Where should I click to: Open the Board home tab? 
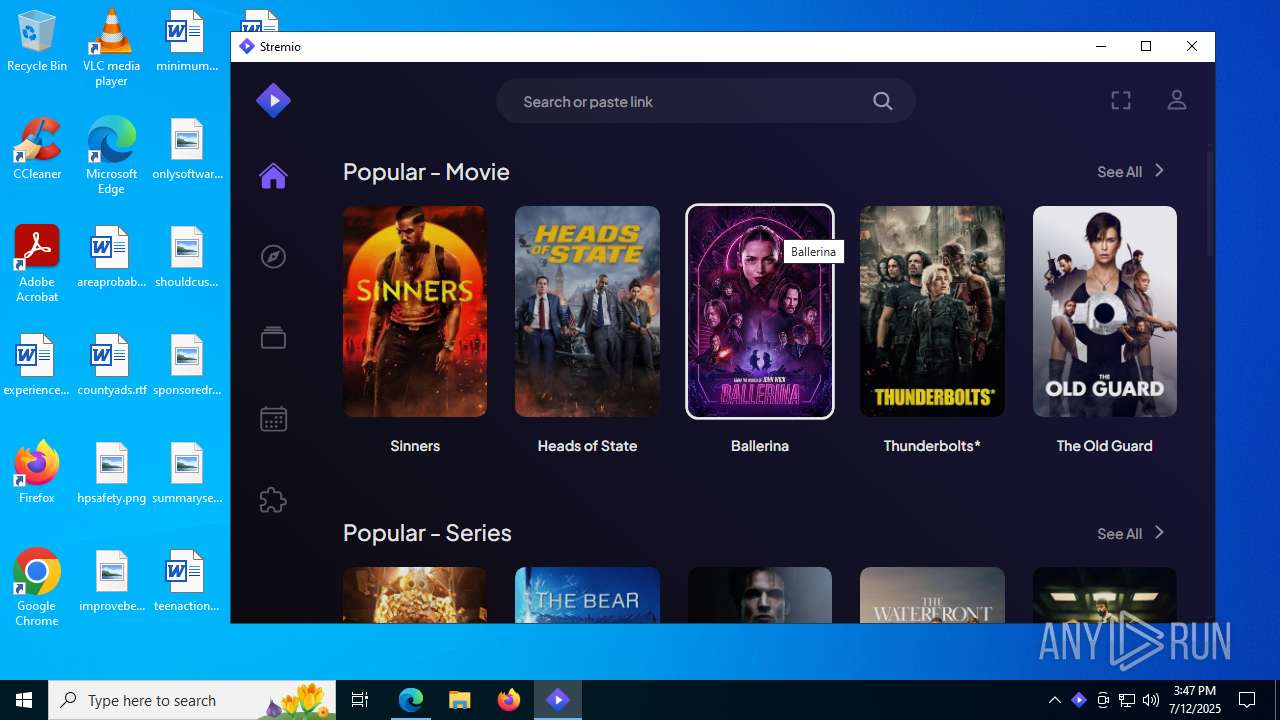coord(273,176)
